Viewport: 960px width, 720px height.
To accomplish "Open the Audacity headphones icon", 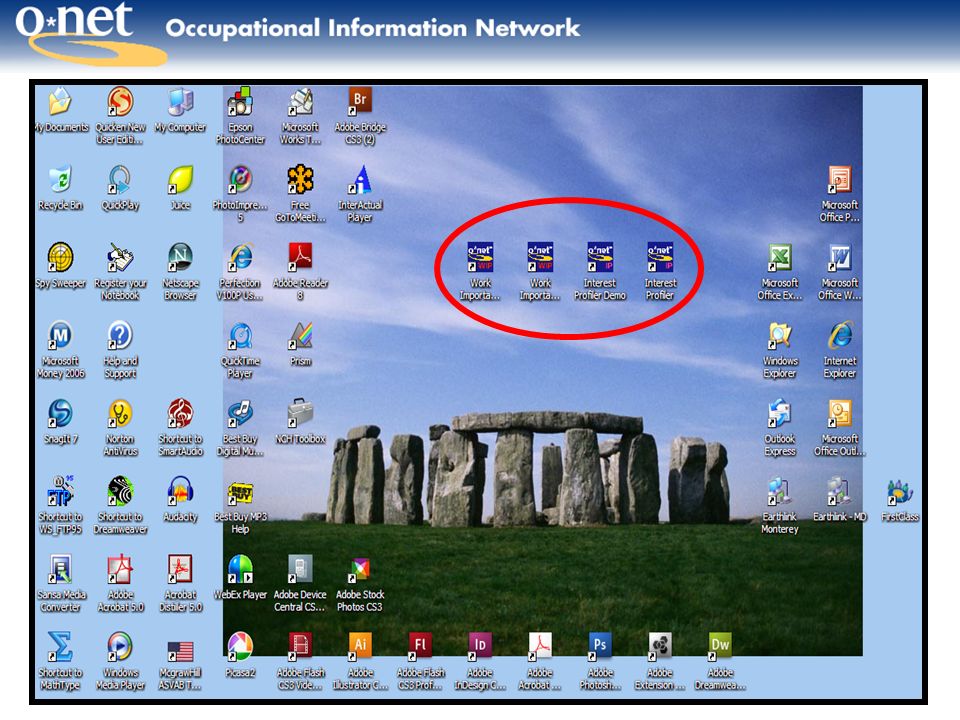I will 180,491.
